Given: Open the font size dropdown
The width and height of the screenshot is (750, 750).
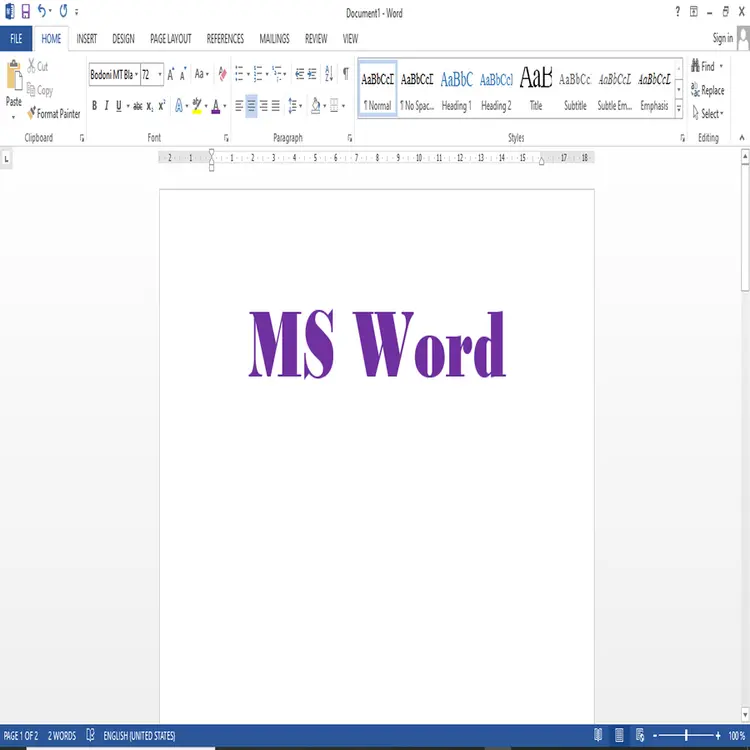Looking at the screenshot, I should pos(160,75).
